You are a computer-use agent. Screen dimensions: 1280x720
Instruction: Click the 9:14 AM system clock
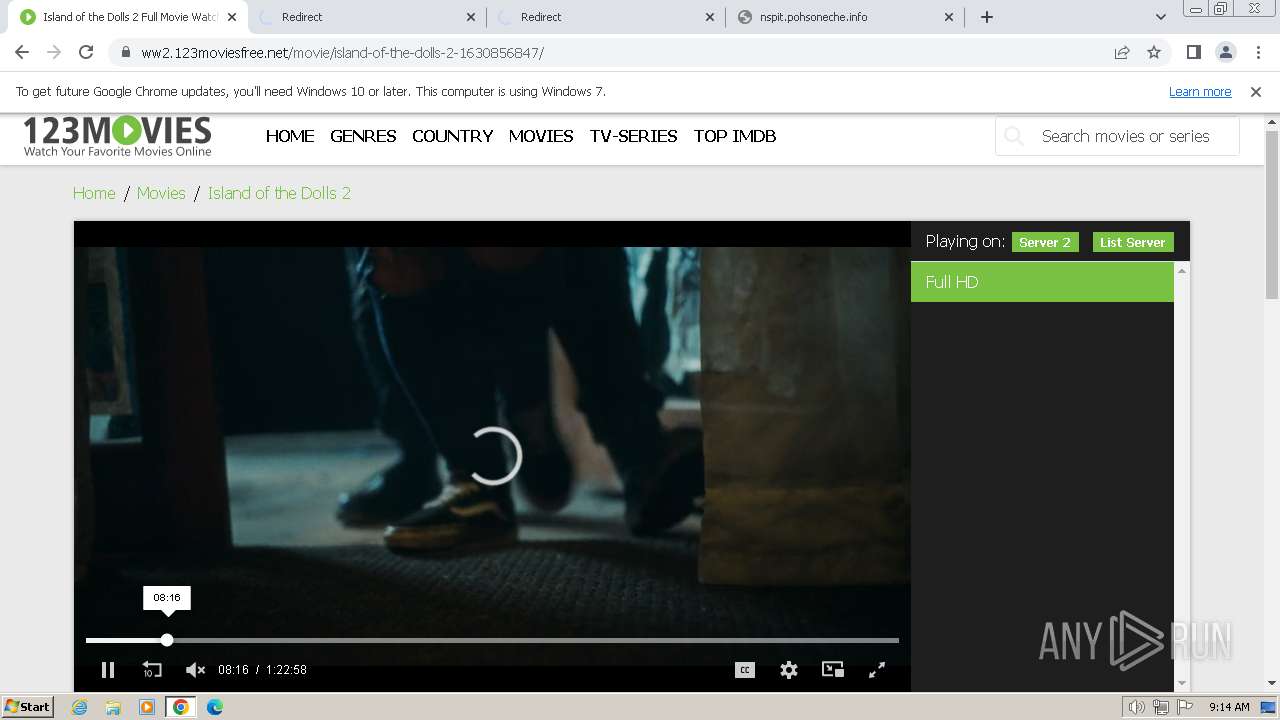coord(1229,707)
